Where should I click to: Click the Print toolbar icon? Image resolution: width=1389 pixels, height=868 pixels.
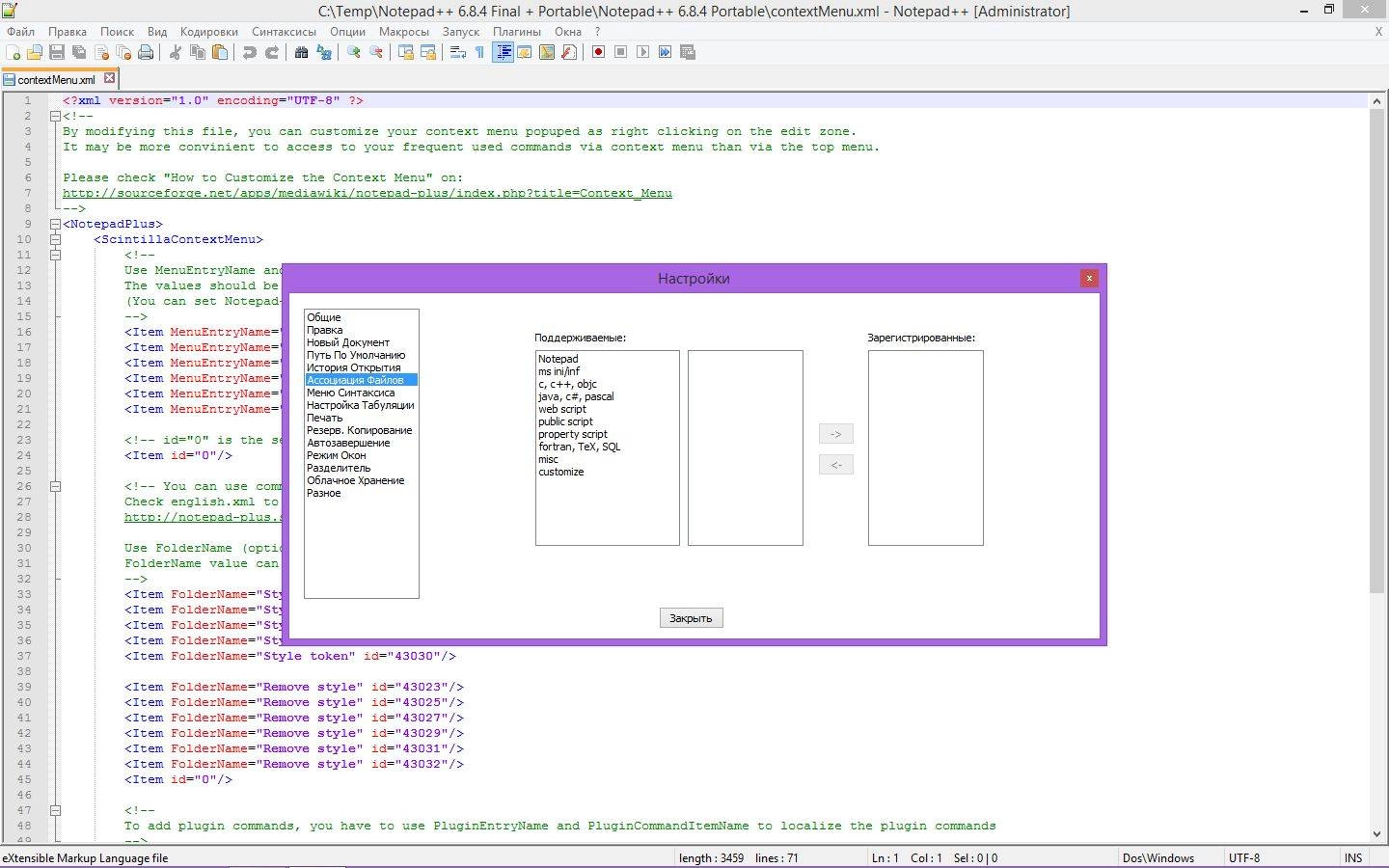[146, 52]
